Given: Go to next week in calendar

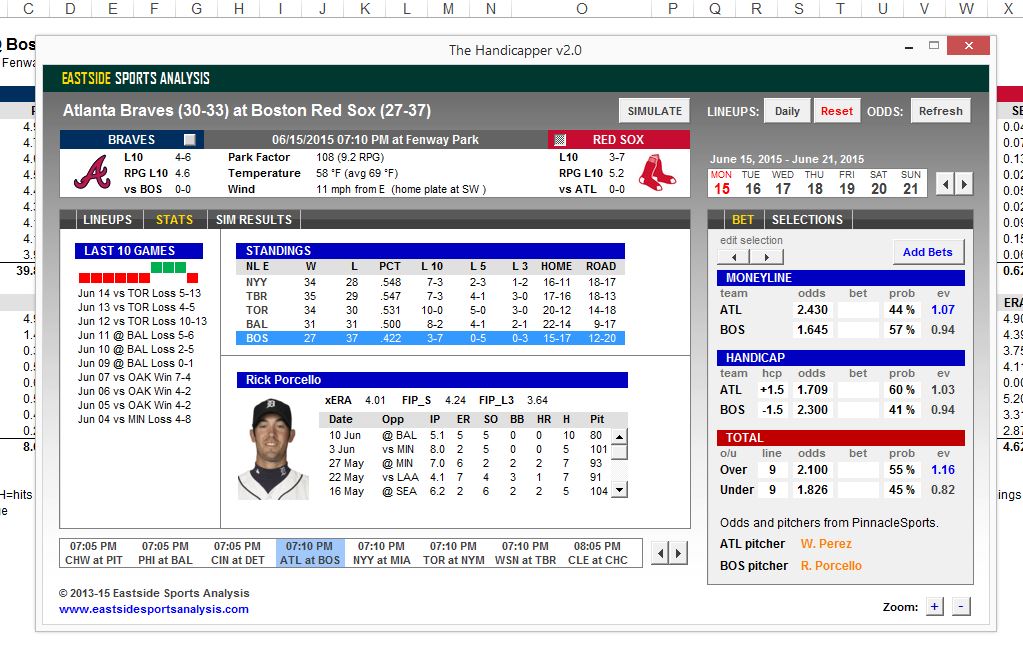Looking at the screenshot, I should (965, 183).
